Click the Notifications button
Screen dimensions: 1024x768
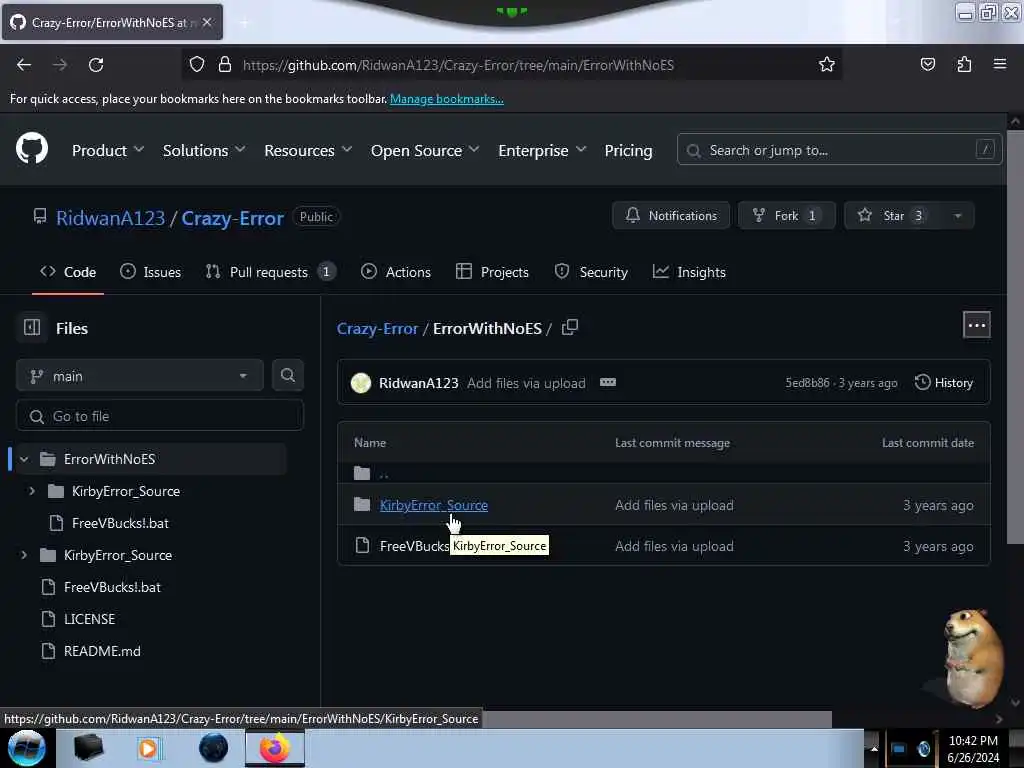click(671, 216)
